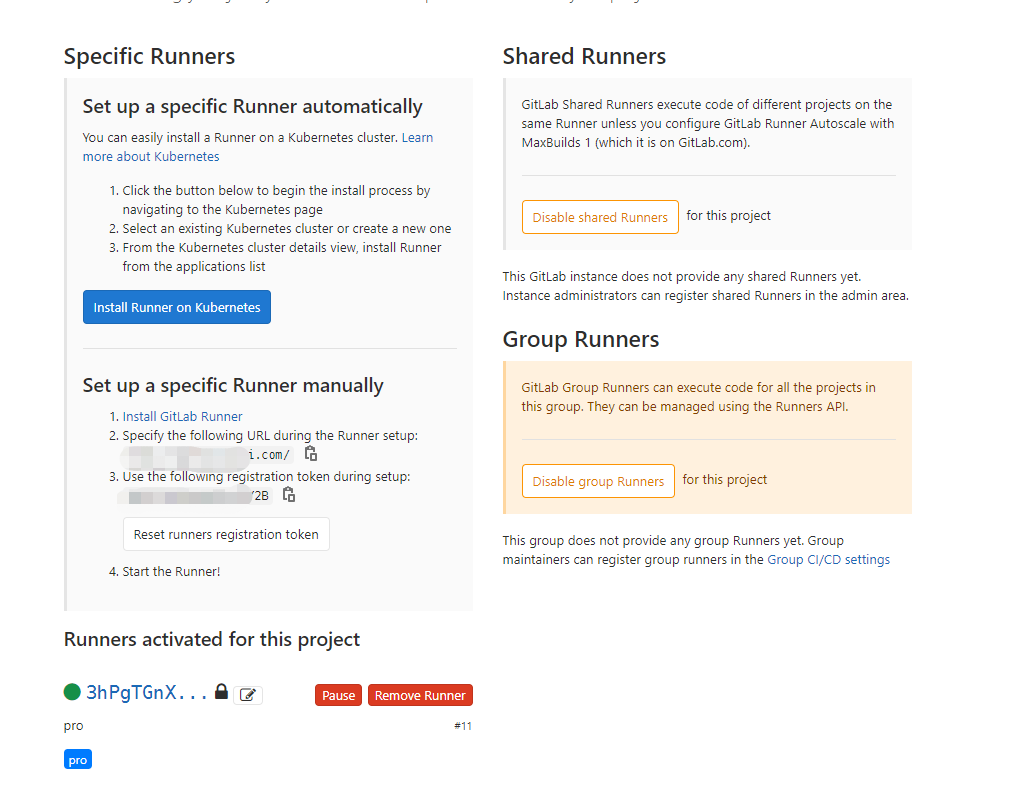Viewport: 1033px width, 807px height.
Task: Click the edit pencil icon for runner 3hPgTGnX
Action: 248,695
